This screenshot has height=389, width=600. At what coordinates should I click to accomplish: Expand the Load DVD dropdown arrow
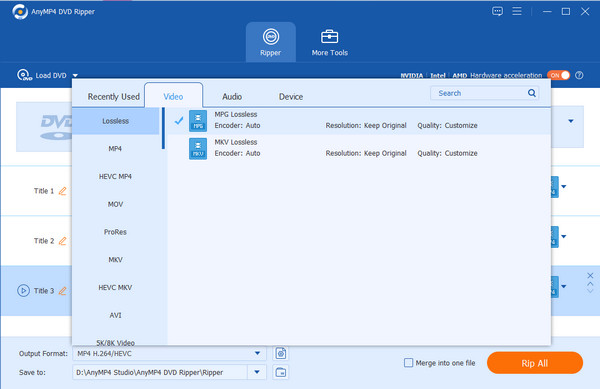pyautogui.click(x=75, y=75)
